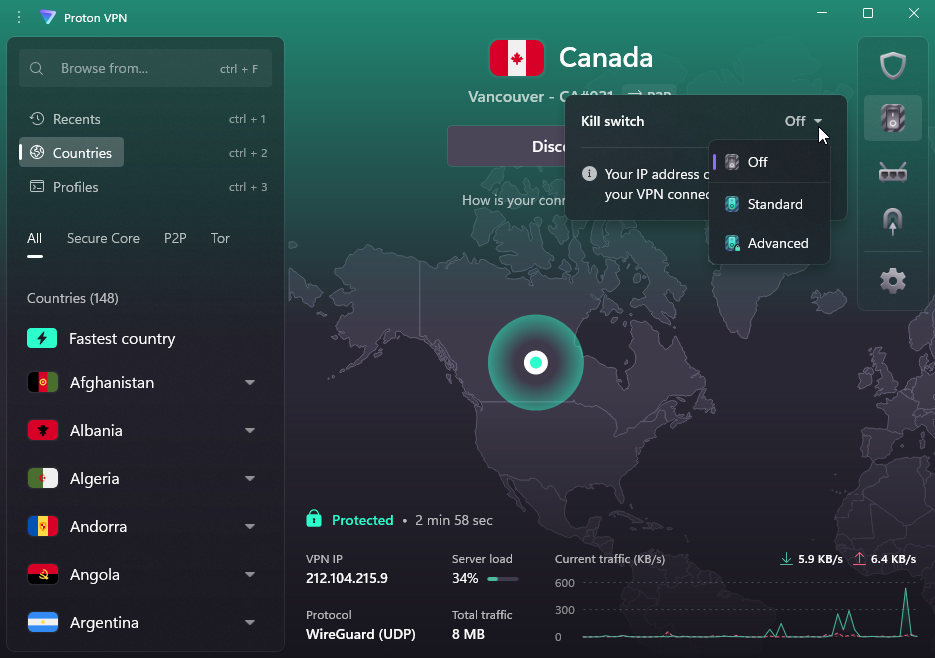Click the upload speed arrow icon
Screen dimensions: 935x658
click(859, 558)
